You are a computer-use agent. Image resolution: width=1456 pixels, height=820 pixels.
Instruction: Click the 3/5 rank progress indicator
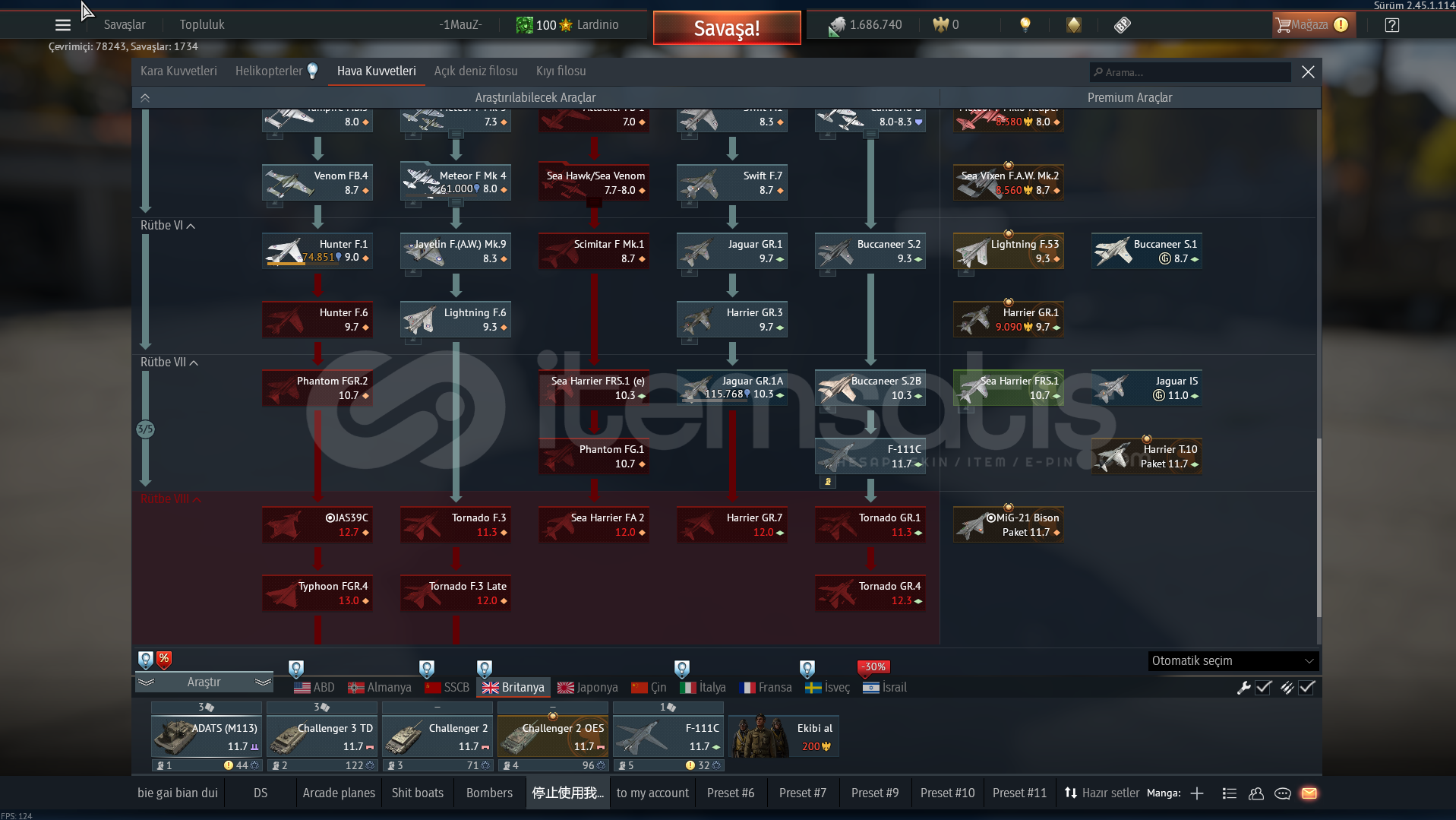point(145,429)
